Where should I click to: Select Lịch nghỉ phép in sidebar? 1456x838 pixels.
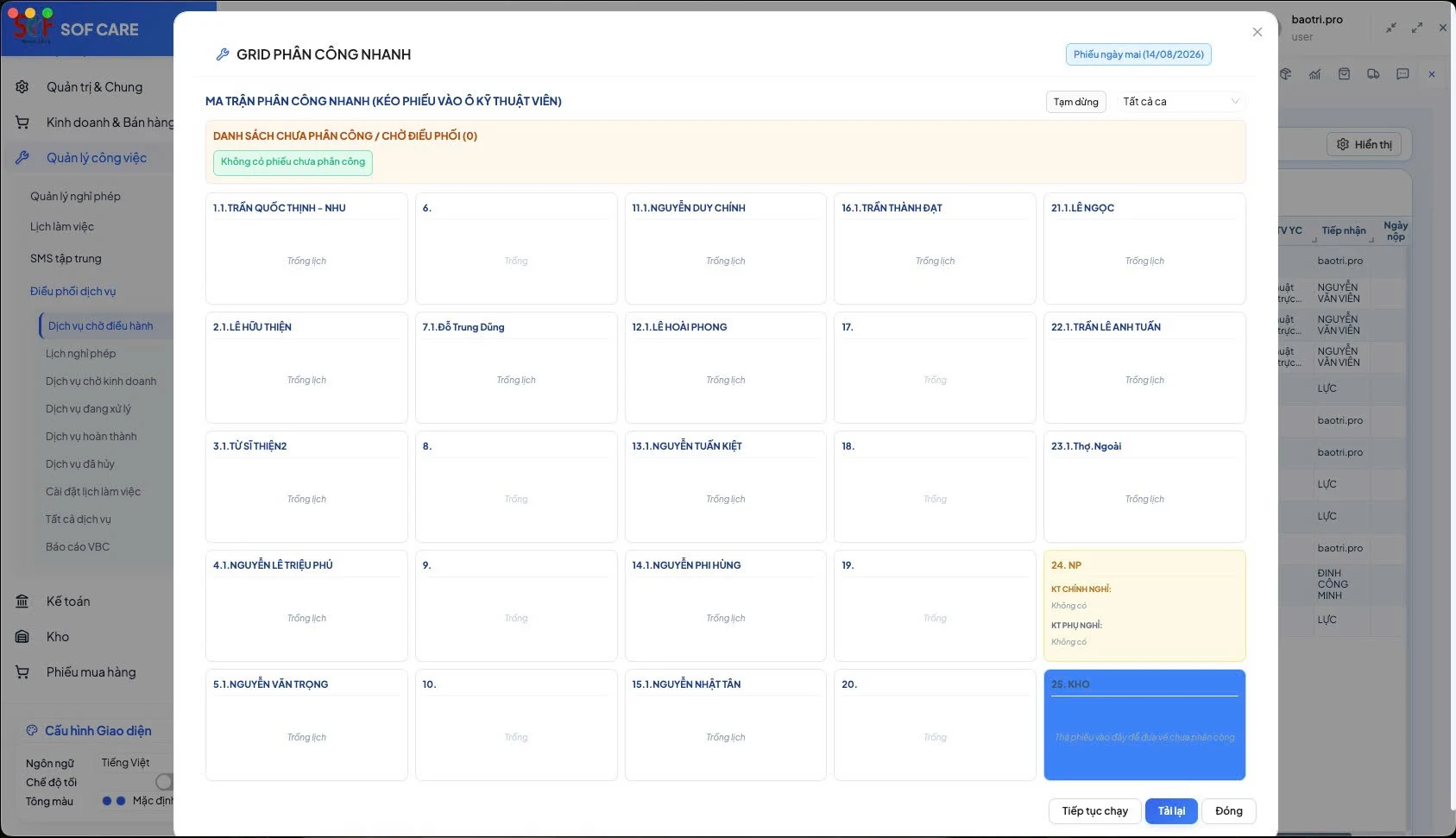point(80,354)
